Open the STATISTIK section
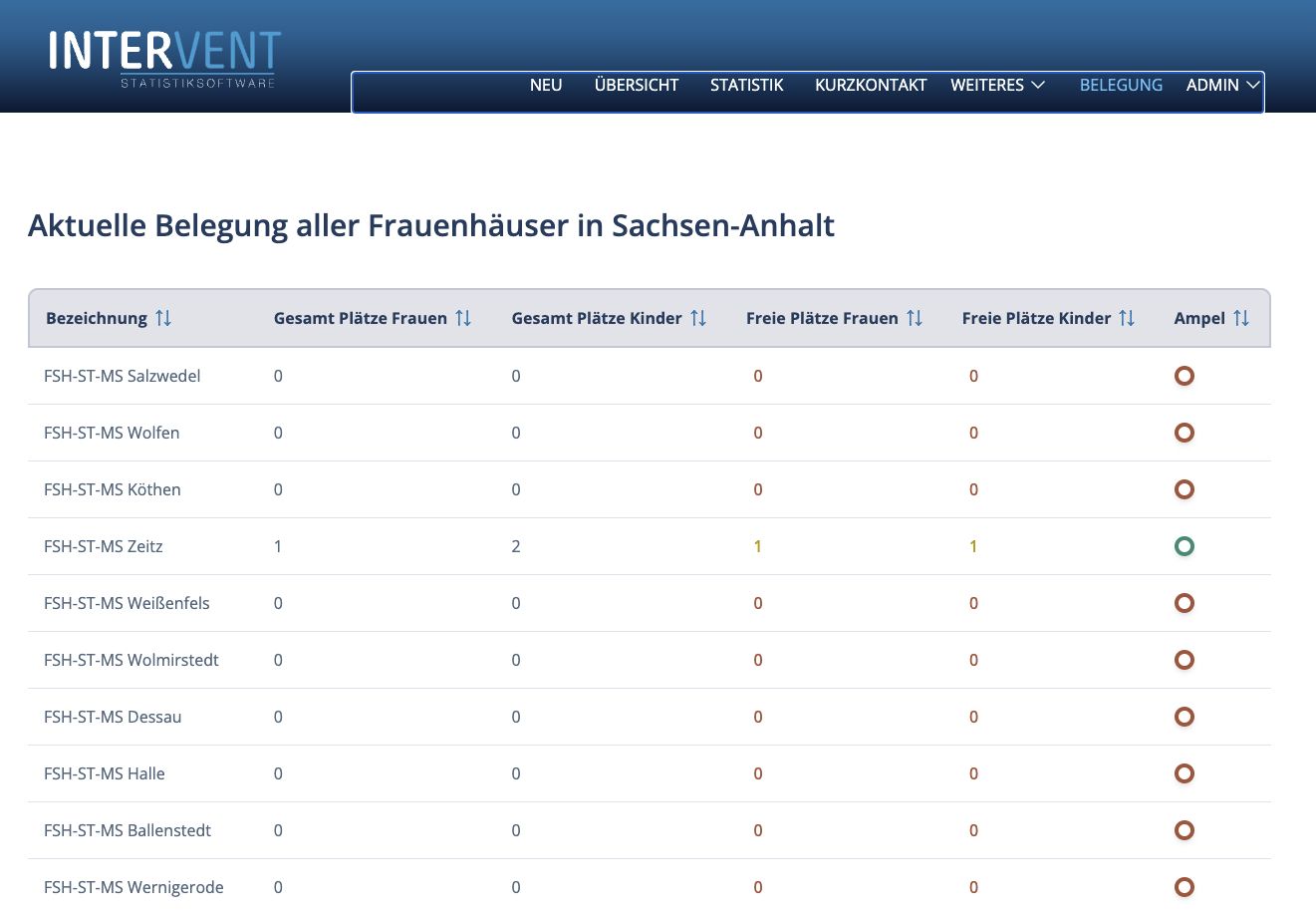The width and height of the screenshot is (1316, 913). coord(747,85)
